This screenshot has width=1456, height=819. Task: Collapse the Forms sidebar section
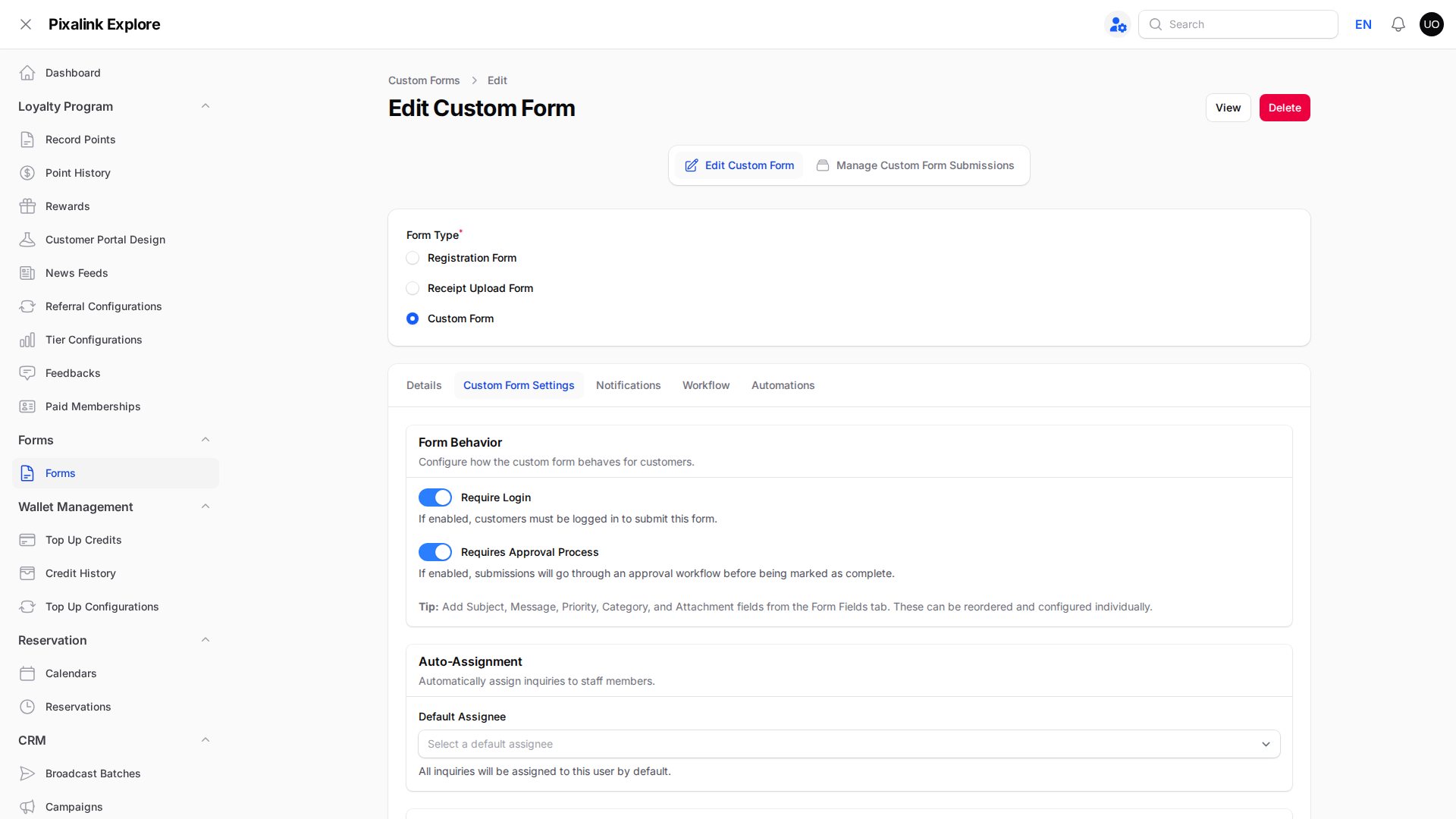[206, 440]
